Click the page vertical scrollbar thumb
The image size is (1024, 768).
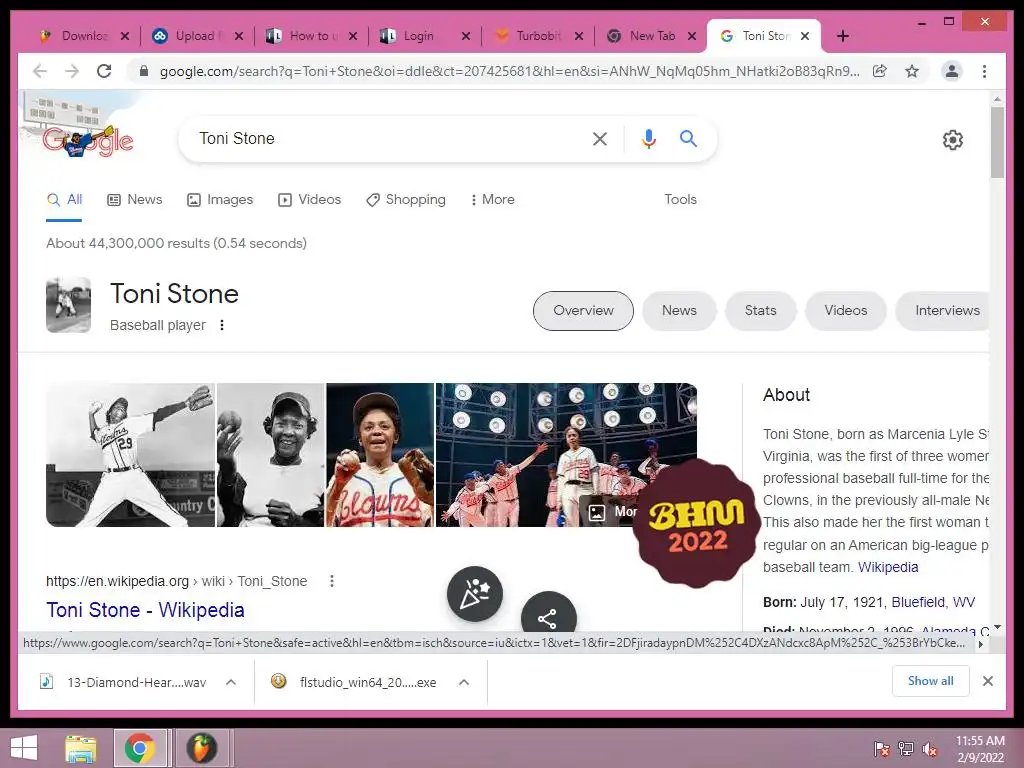tap(997, 142)
